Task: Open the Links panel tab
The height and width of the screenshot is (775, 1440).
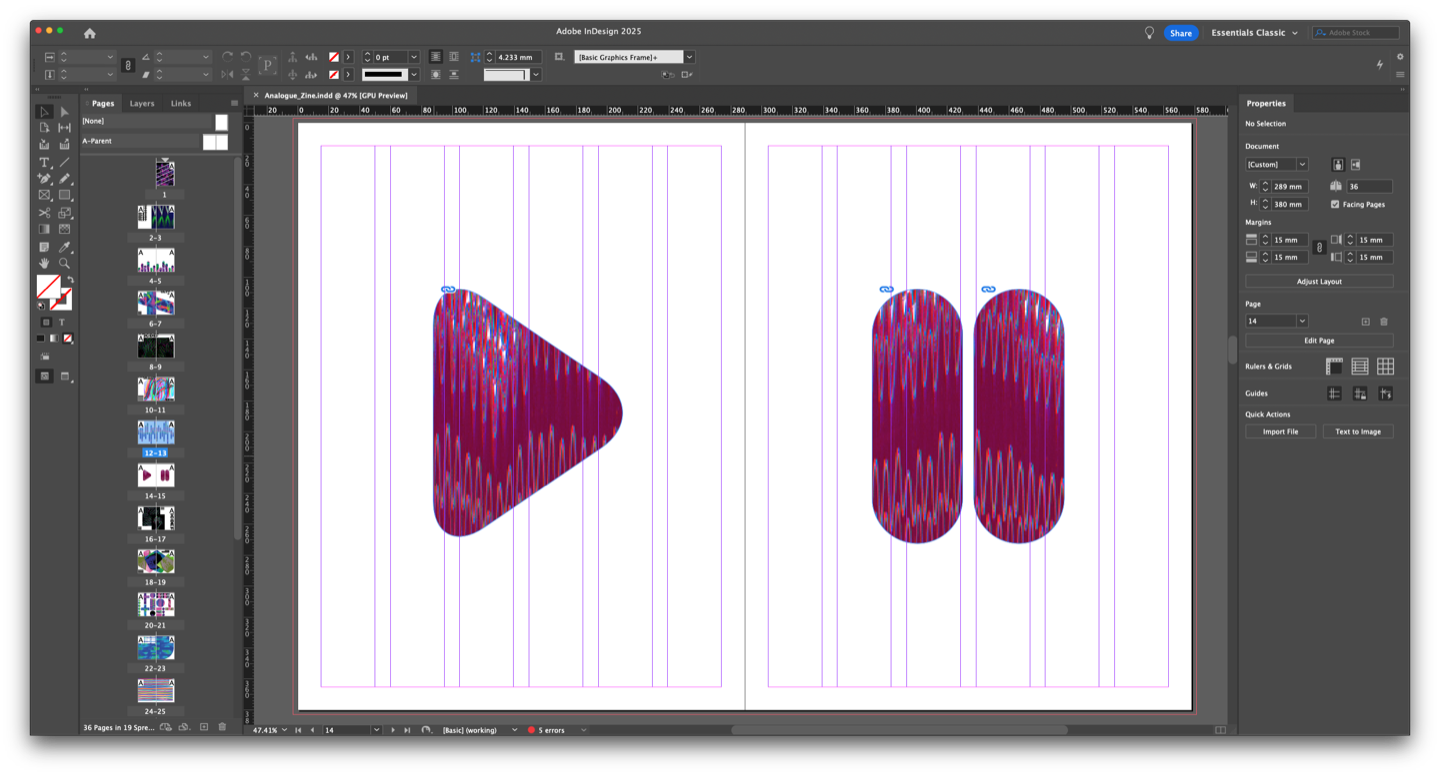Action: point(180,103)
